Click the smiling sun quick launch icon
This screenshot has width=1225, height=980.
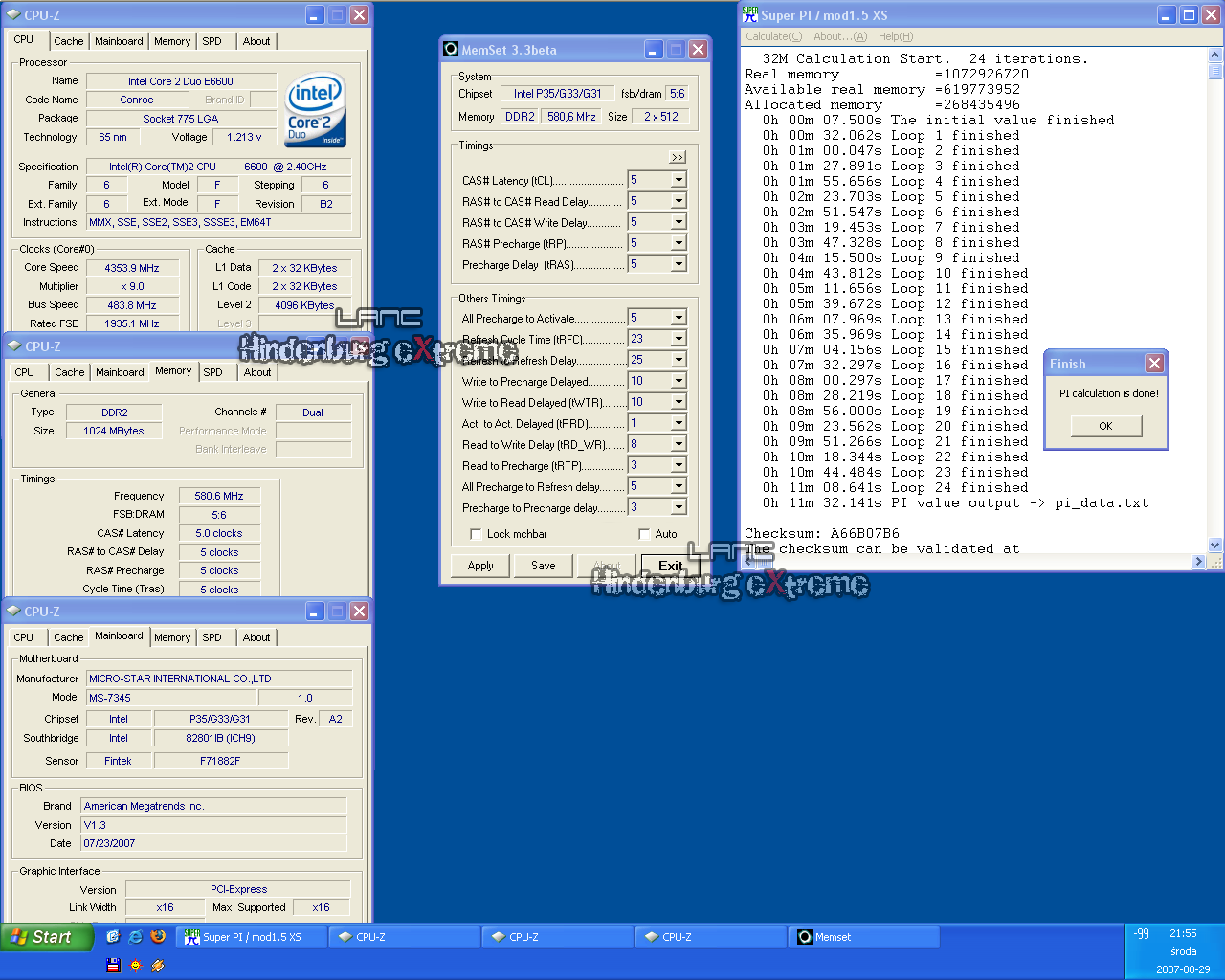pyautogui.click(x=135, y=965)
